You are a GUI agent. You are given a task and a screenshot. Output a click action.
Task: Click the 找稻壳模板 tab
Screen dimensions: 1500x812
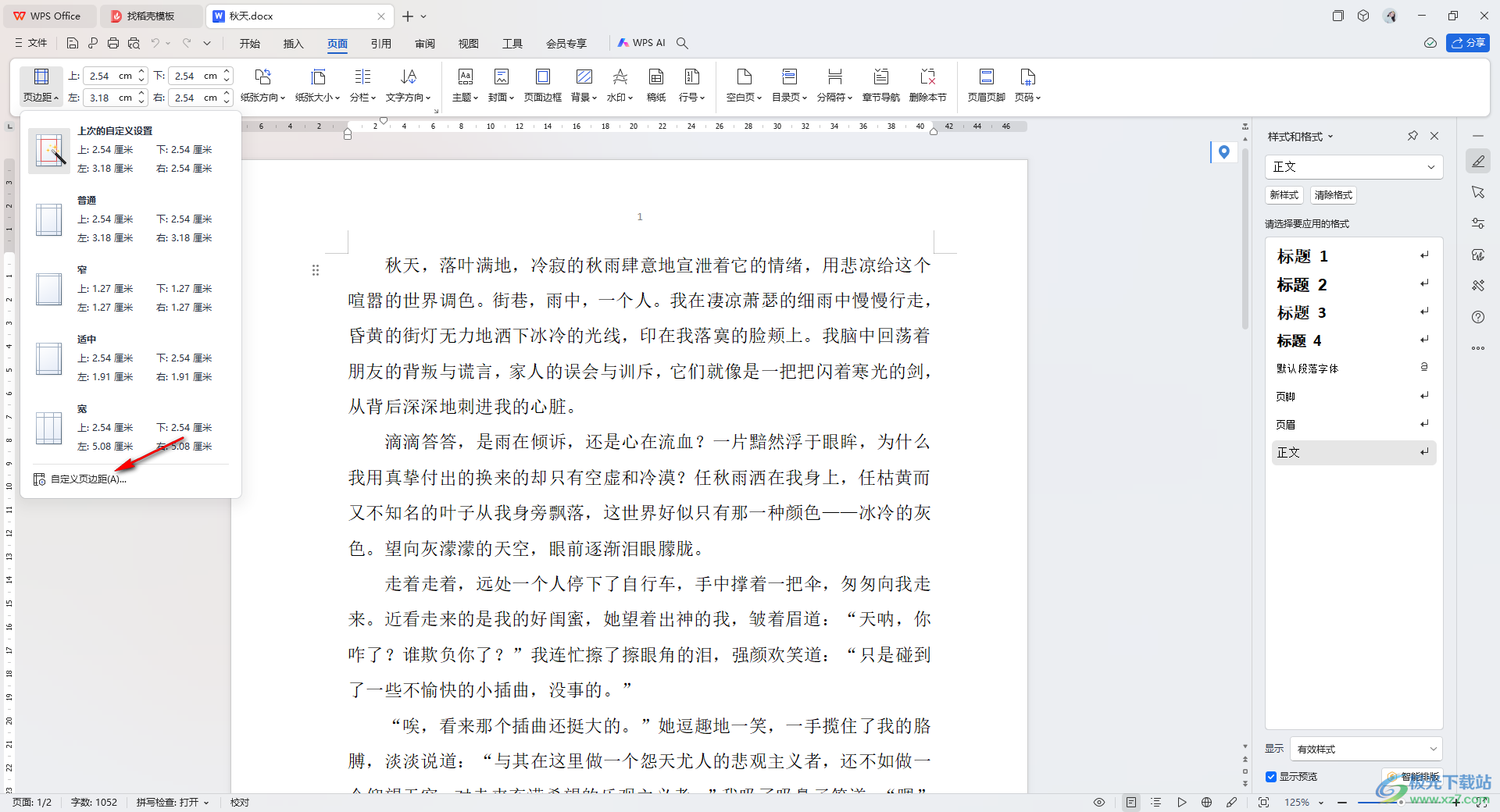pyautogui.click(x=151, y=16)
